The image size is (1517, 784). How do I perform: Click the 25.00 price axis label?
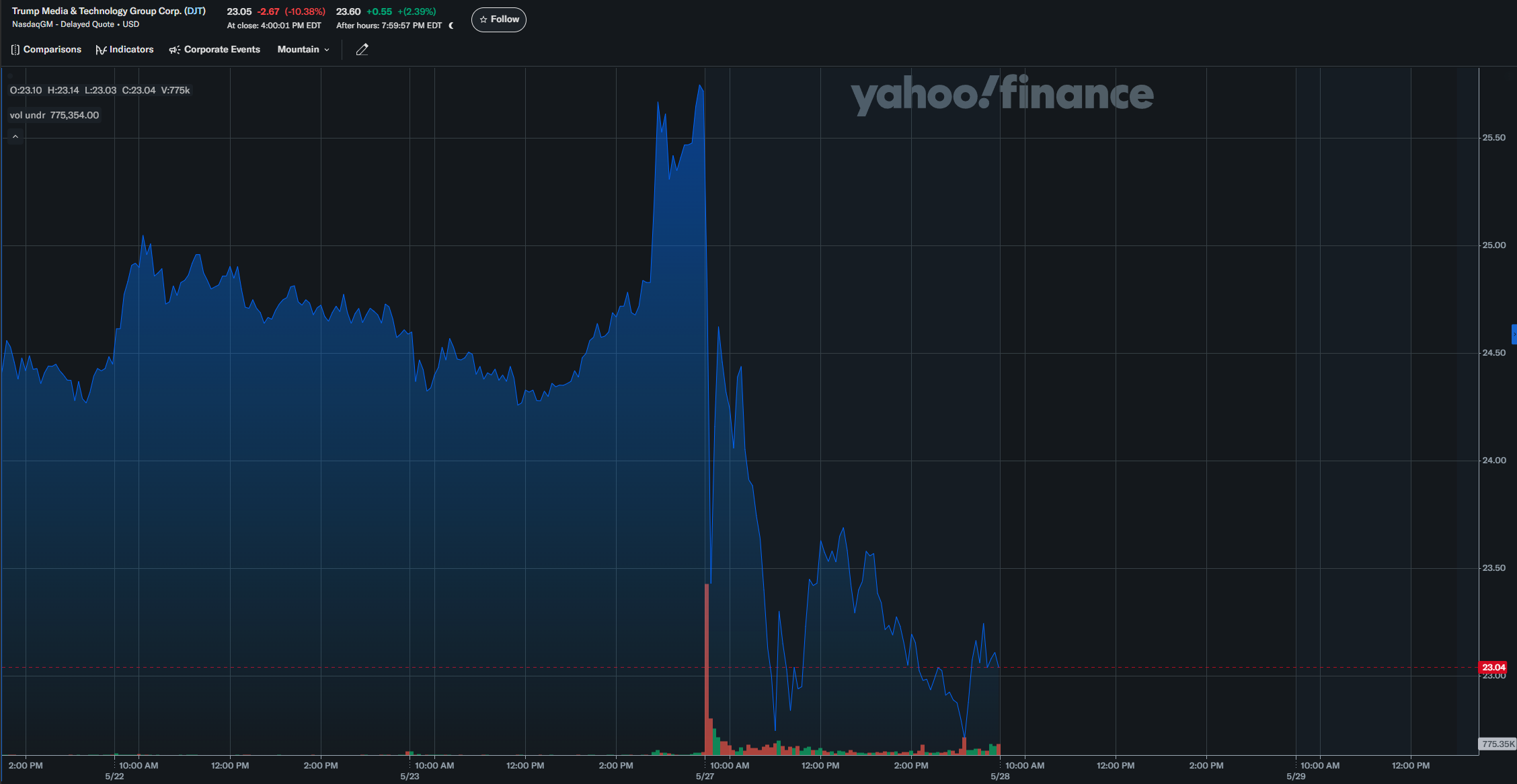tap(1494, 245)
